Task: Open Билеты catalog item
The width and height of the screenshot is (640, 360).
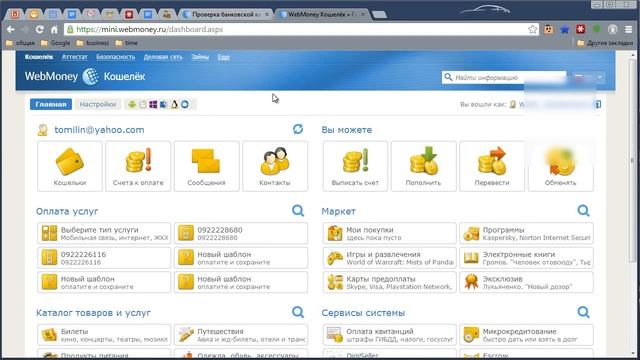Action: pos(104,335)
